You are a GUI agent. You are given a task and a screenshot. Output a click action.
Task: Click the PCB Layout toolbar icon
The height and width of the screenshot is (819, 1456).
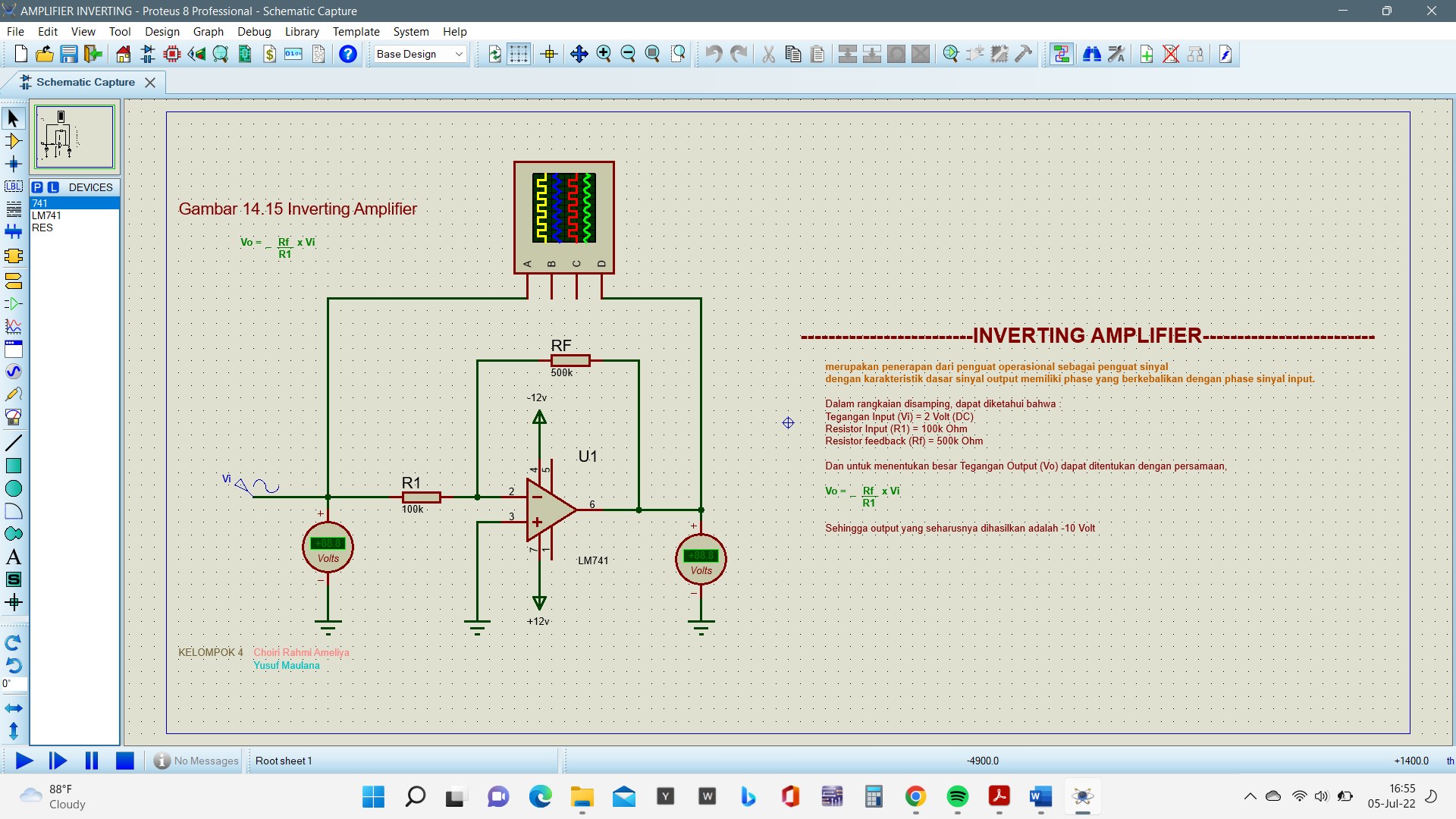click(x=172, y=54)
